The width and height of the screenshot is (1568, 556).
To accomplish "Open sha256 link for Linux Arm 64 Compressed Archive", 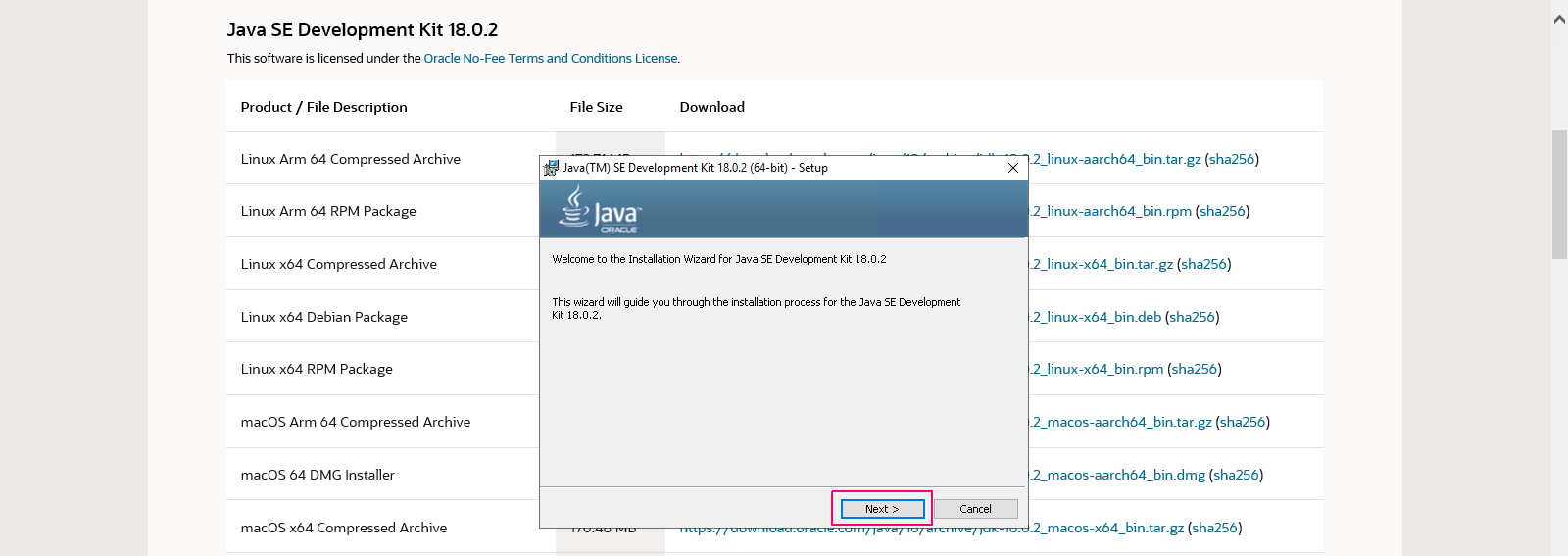I will pos(1232,159).
